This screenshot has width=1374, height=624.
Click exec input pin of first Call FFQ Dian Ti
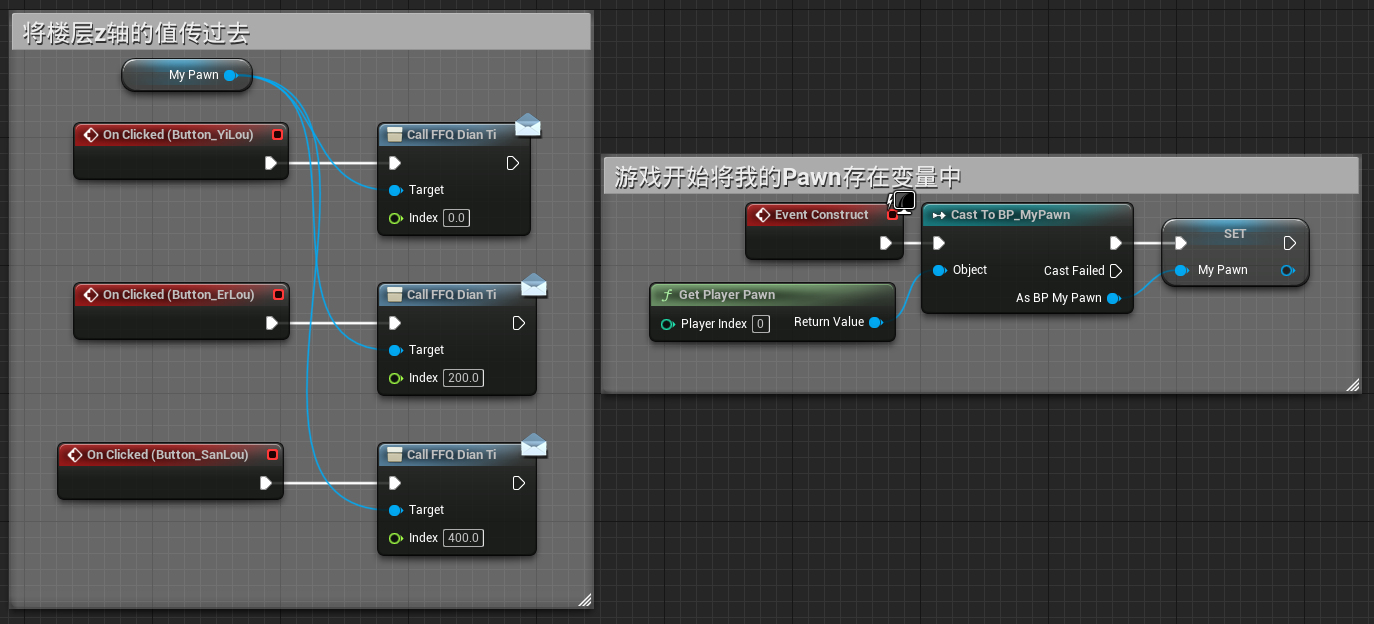click(395, 163)
